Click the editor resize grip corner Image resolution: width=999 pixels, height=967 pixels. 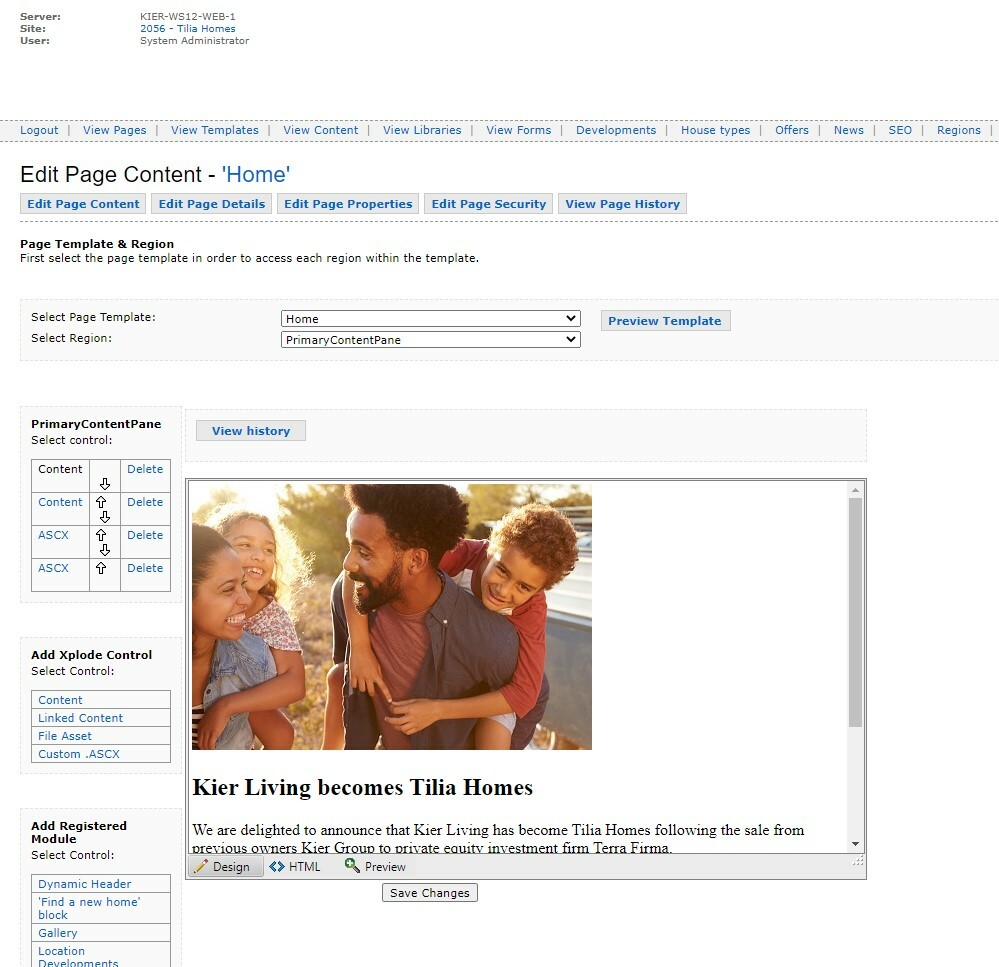(x=858, y=861)
